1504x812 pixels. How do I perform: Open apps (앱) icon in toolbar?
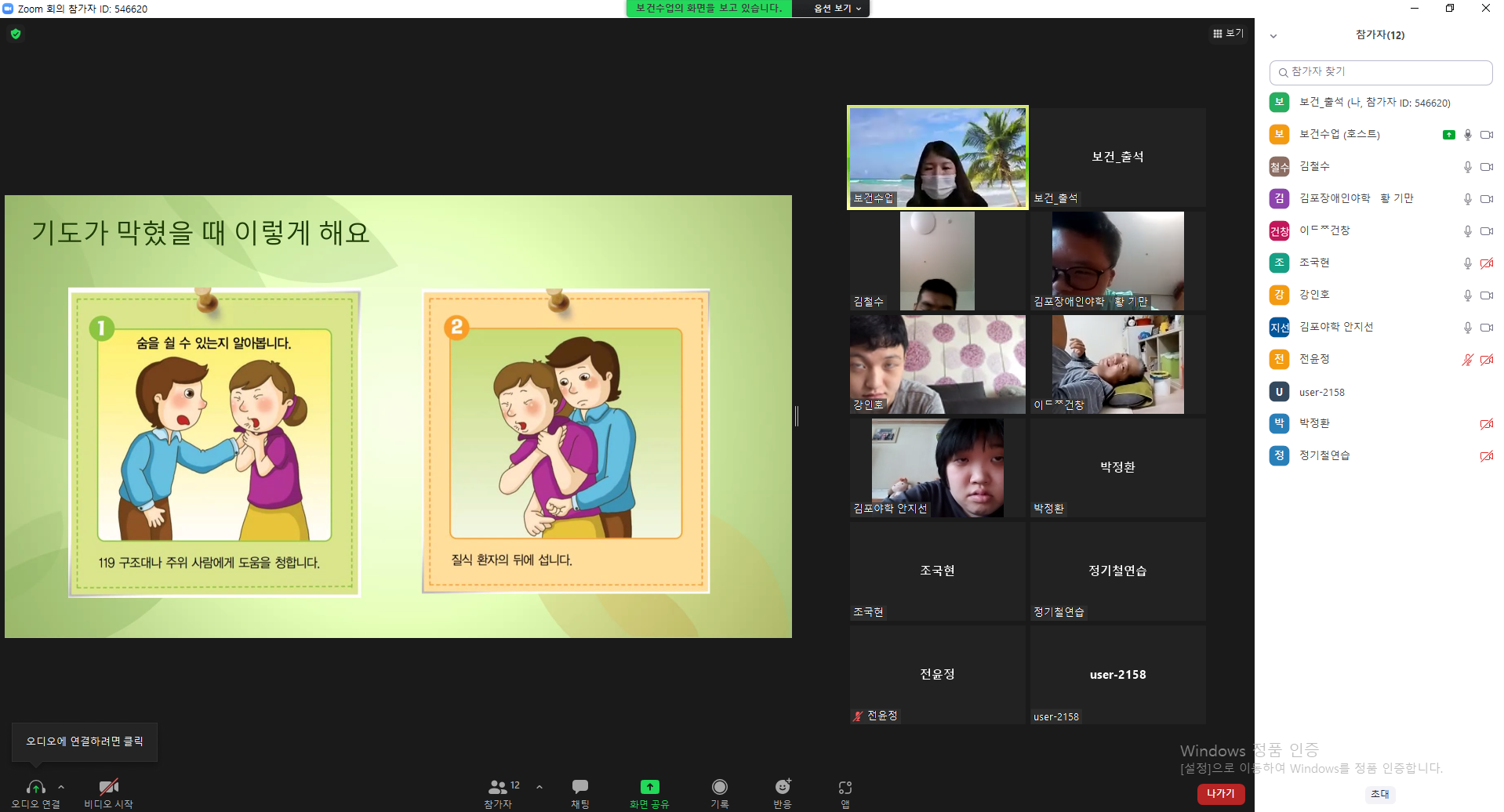click(x=845, y=787)
